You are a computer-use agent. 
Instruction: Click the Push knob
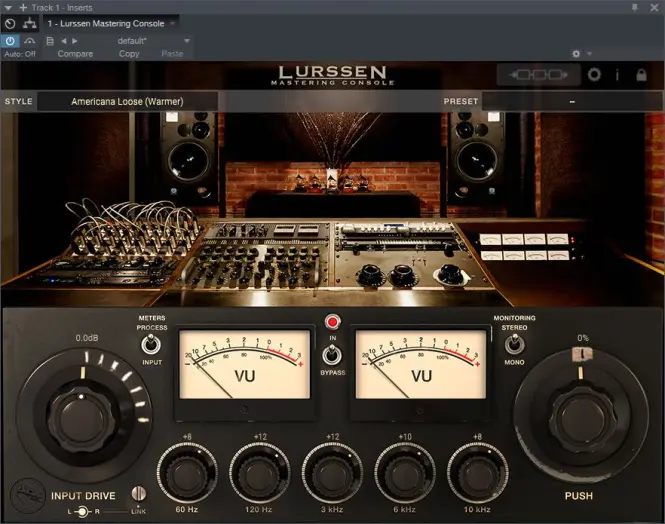click(583, 419)
